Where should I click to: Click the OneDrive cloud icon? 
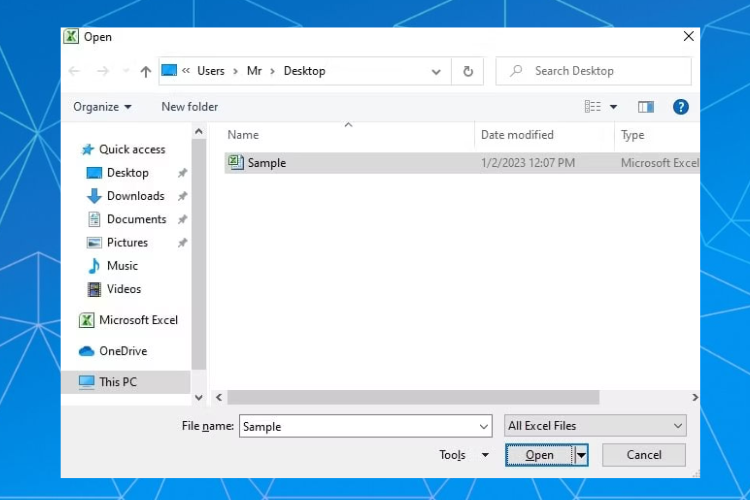(x=86, y=351)
